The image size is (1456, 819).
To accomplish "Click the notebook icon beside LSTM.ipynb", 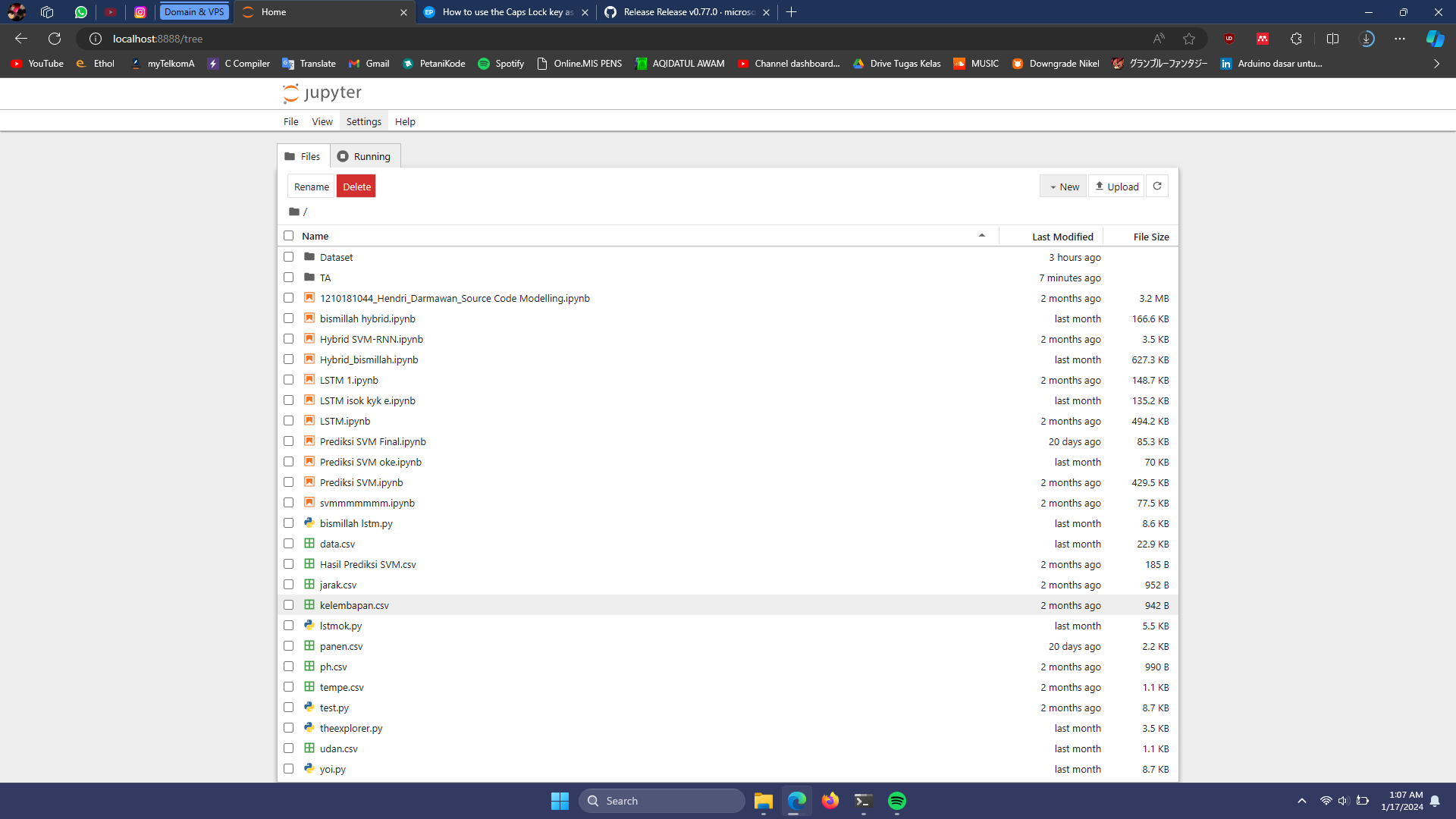I will pyautogui.click(x=309, y=421).
